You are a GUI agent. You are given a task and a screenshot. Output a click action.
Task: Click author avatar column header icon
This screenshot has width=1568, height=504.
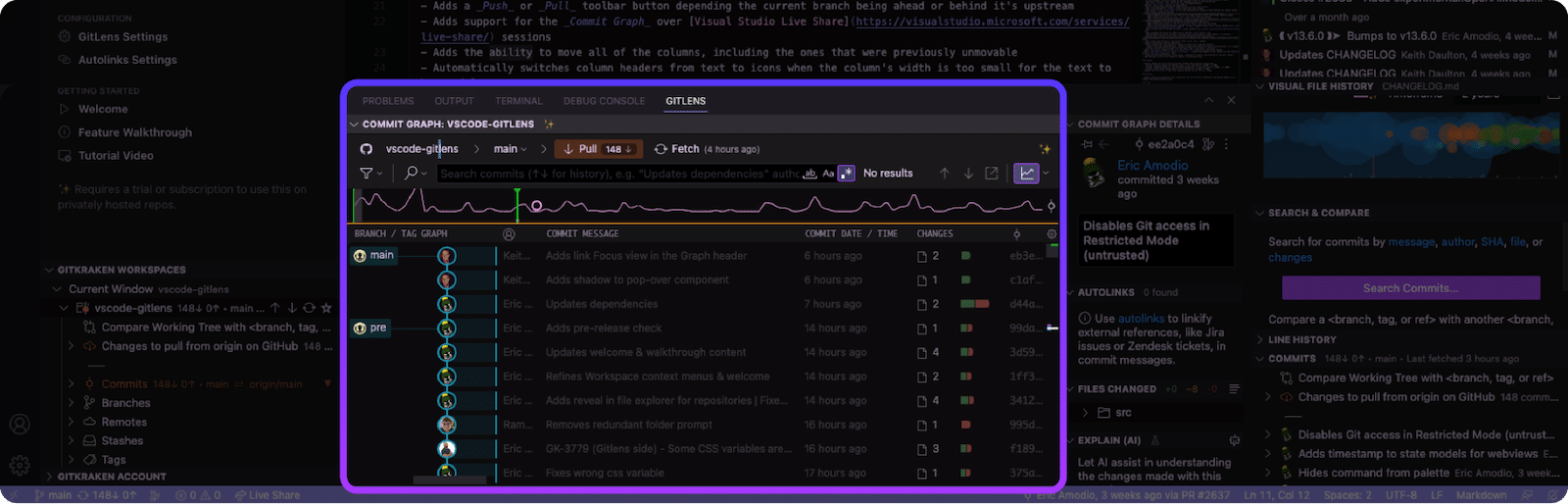509,234
